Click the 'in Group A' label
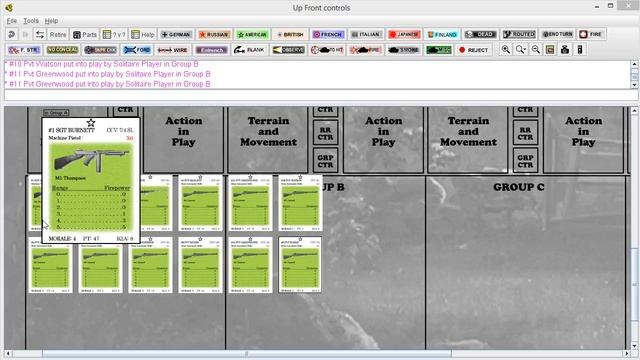The image size is (640, 360). 56,112
